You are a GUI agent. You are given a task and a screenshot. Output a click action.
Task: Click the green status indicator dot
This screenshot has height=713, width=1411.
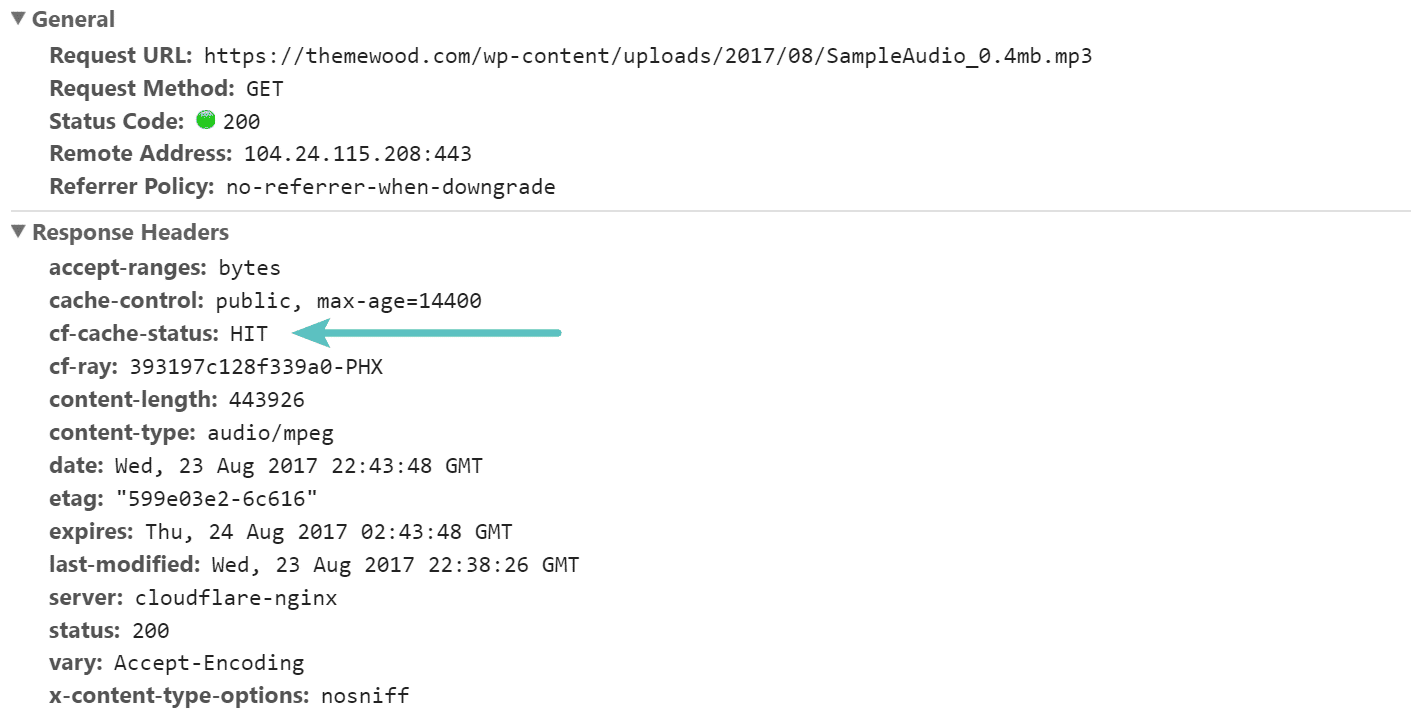[x=205, y=121]
